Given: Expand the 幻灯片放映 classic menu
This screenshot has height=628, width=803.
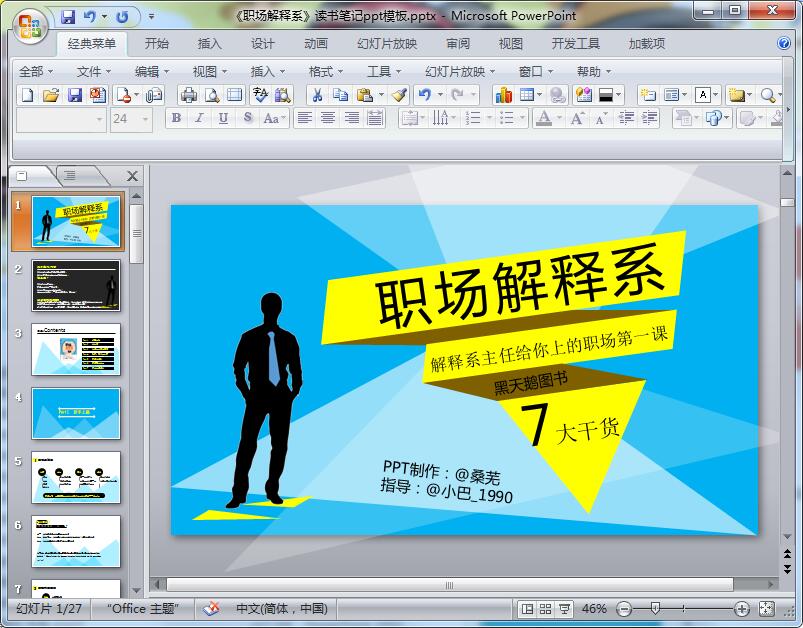Looking at the screenshot, I should point(460,72).
